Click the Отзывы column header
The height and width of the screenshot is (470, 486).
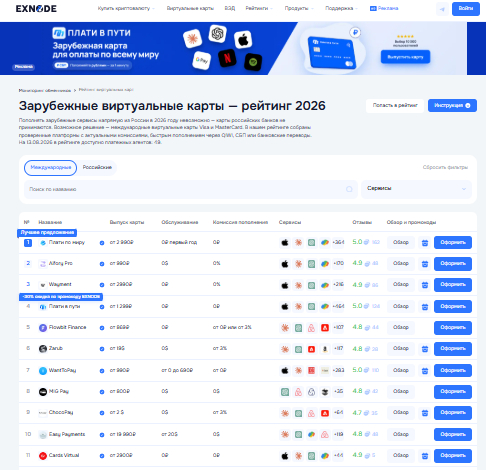362,222
